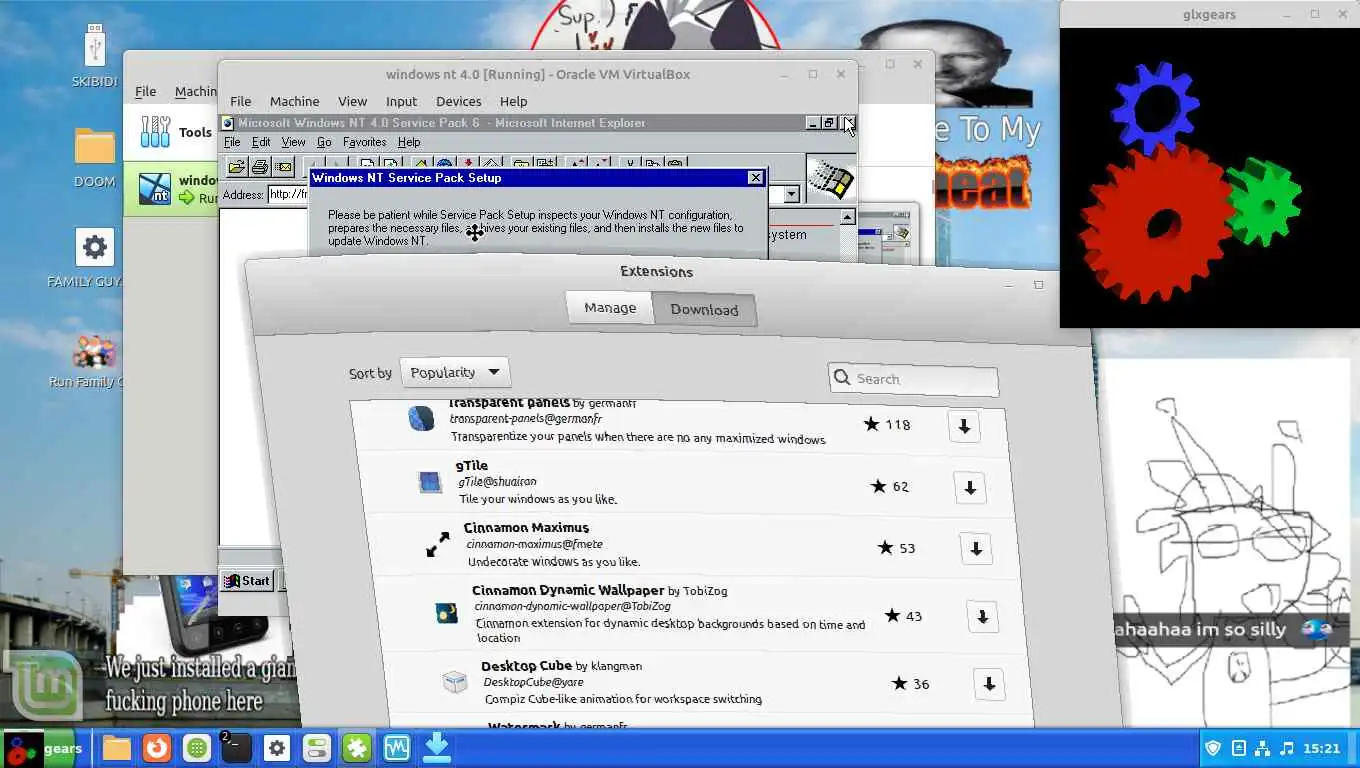Screen dimensions: 1360x768
Task: Download the Cinnamon Maximus extension
Action: [976, 549]
